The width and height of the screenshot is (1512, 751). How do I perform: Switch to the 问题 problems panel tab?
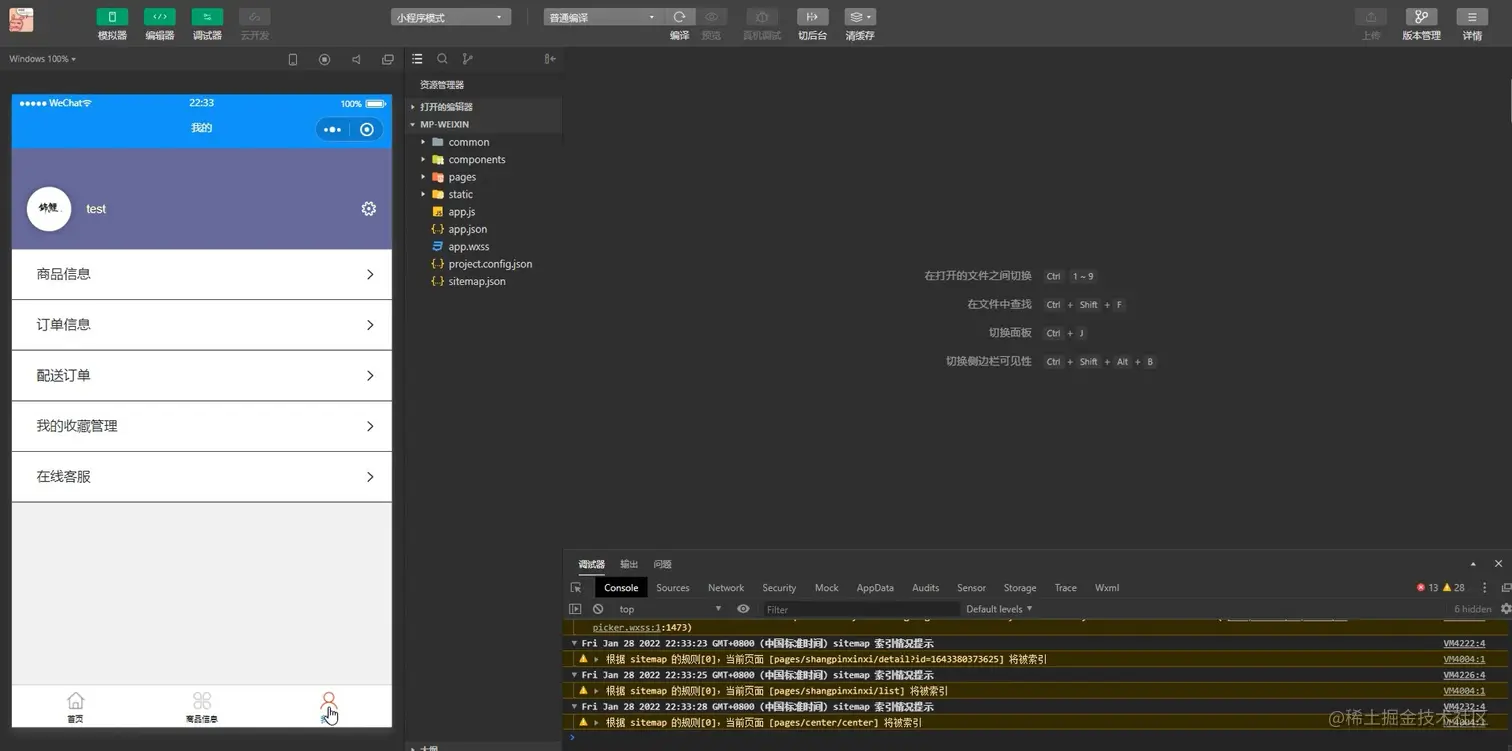tap(662, 565)
